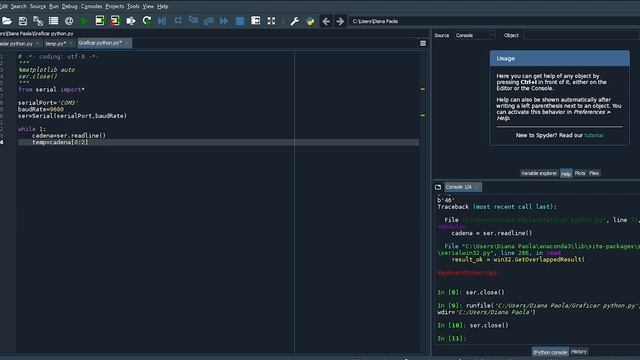The image size is (640, 360).
Task: Open Preferences via wrench icon
Action: click(x=294, y=21)
